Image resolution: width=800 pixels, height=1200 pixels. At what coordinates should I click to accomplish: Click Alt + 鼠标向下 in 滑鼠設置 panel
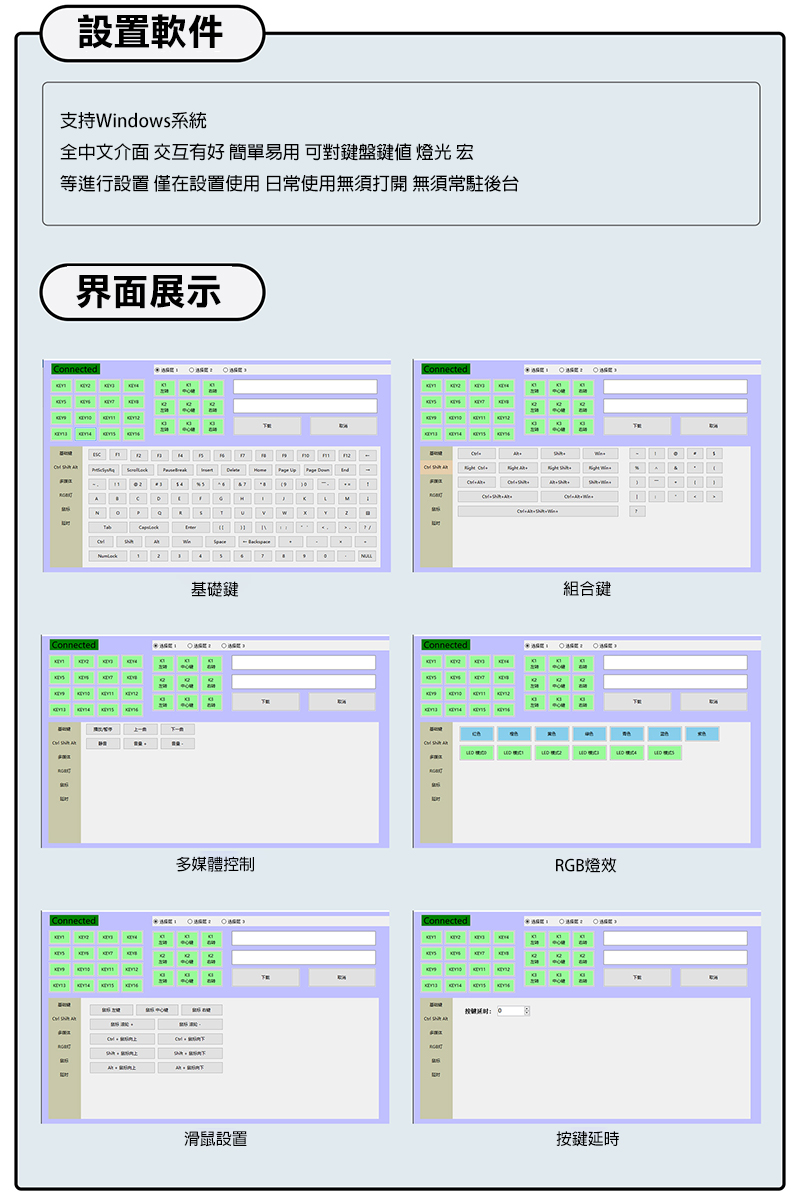click(x=190, y=1068)
